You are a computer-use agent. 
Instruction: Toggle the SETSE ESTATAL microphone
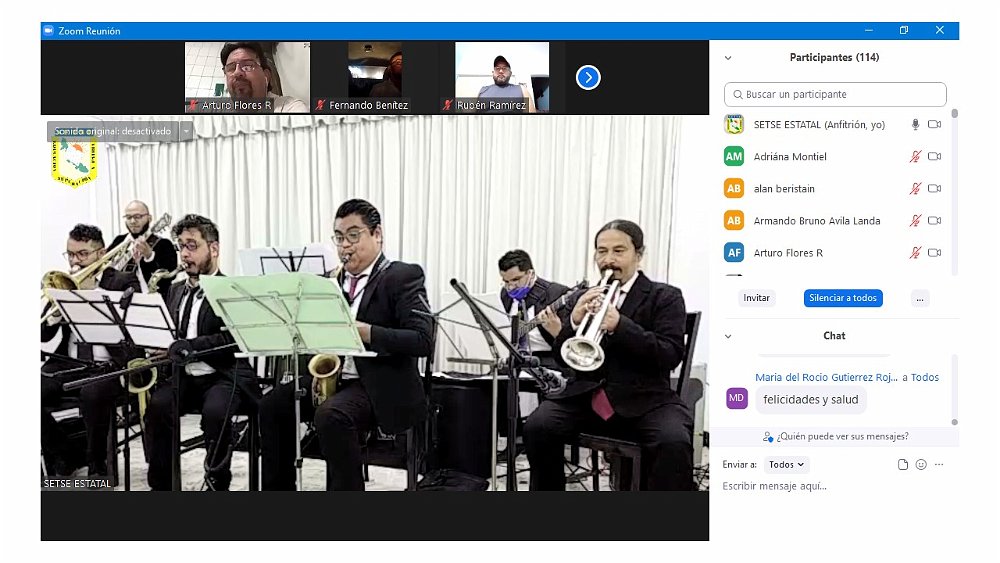click(x=914, y=125)
